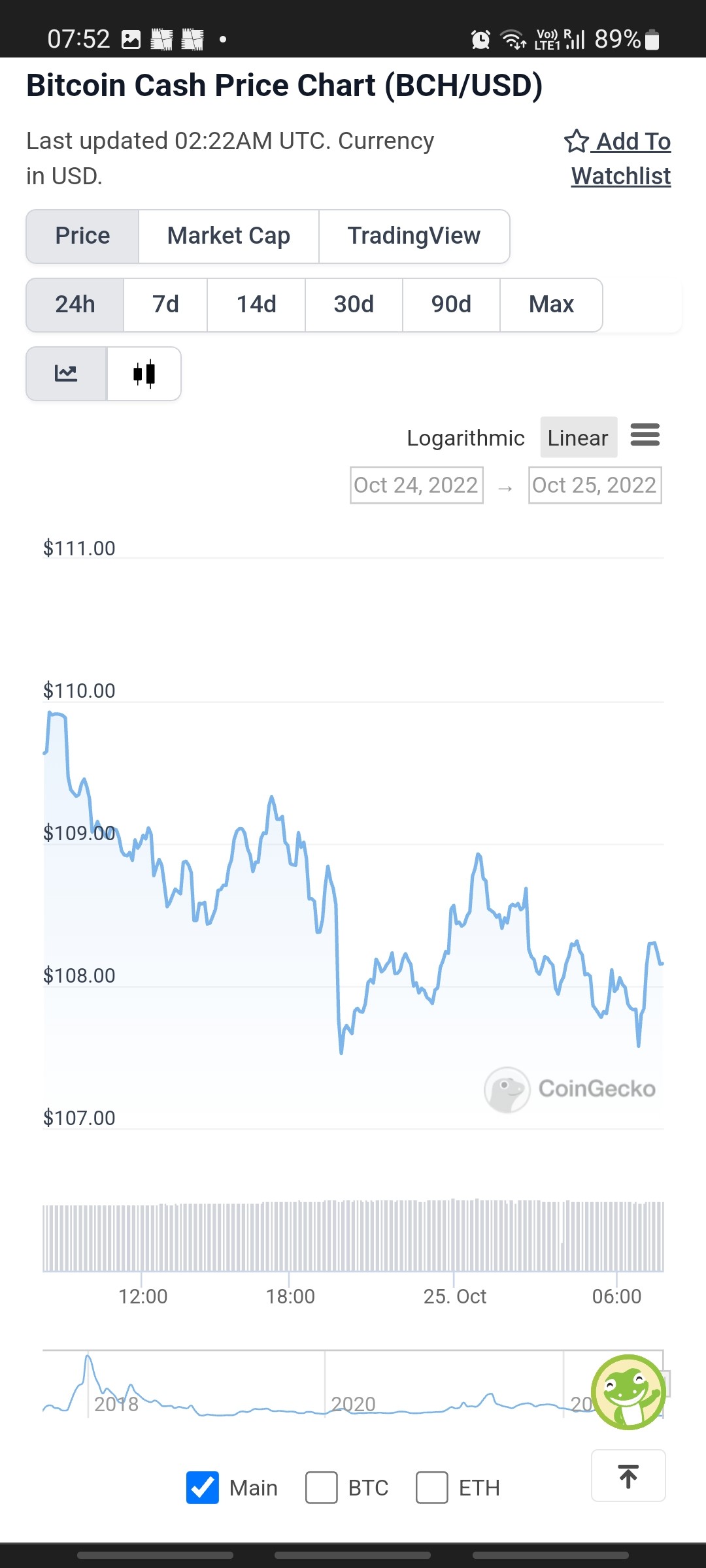Enable the ETH comparison checkbox

[x=432, y=1488]
